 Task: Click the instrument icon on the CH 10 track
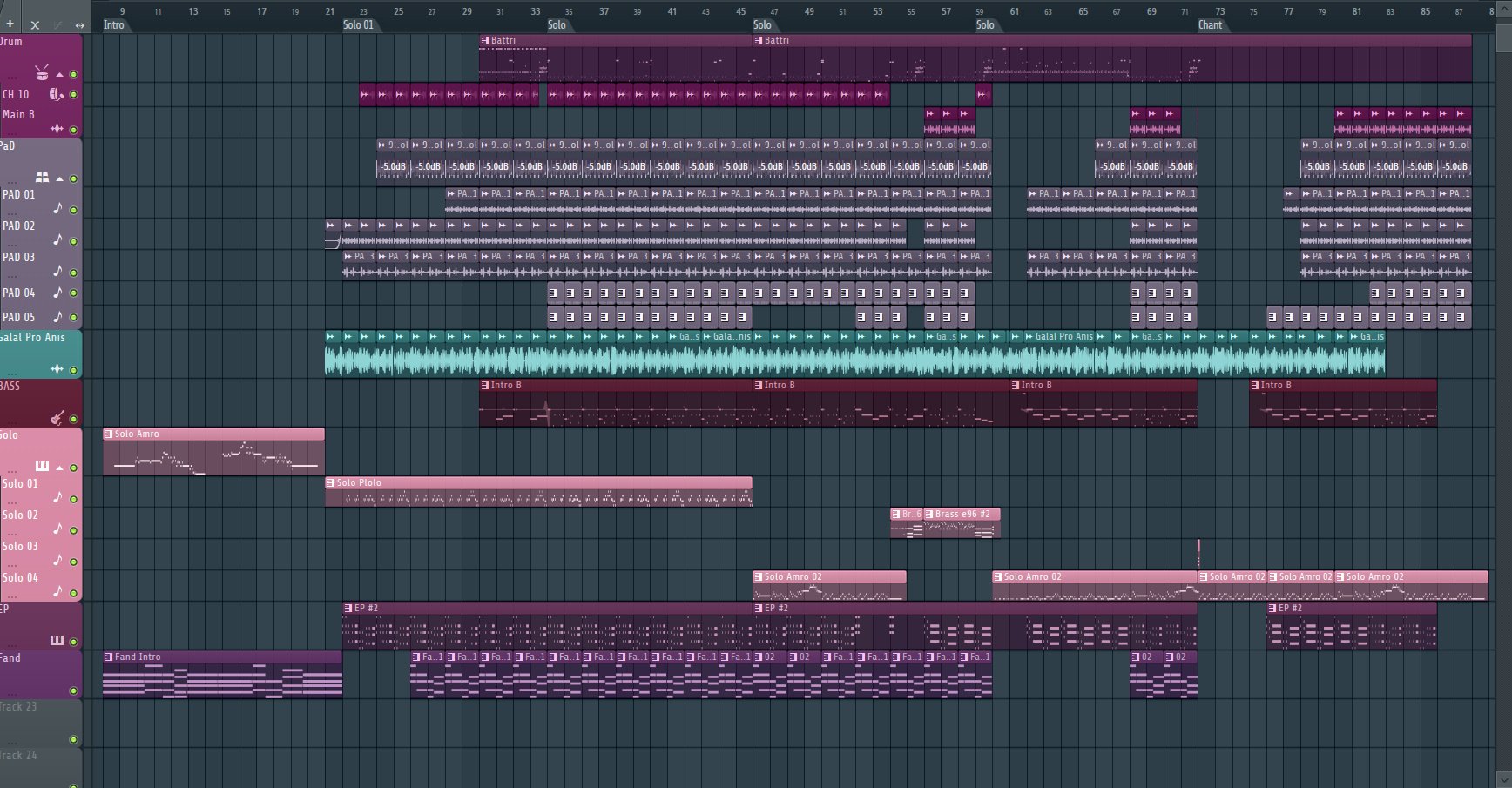tap(55, 95)
